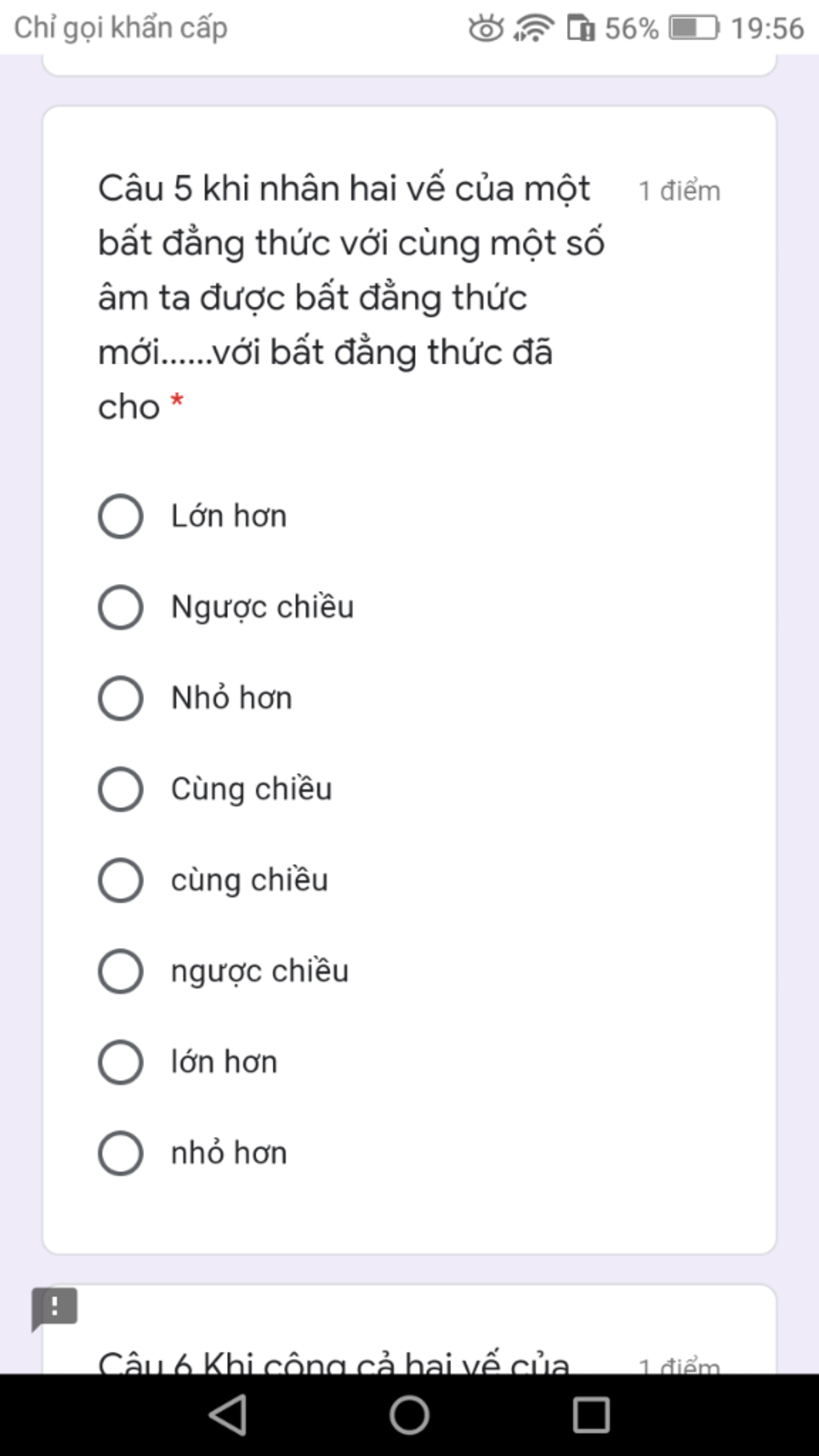
Task: Select the lowercase "cùng chiều" radio option
Action: tap(121, 880)
